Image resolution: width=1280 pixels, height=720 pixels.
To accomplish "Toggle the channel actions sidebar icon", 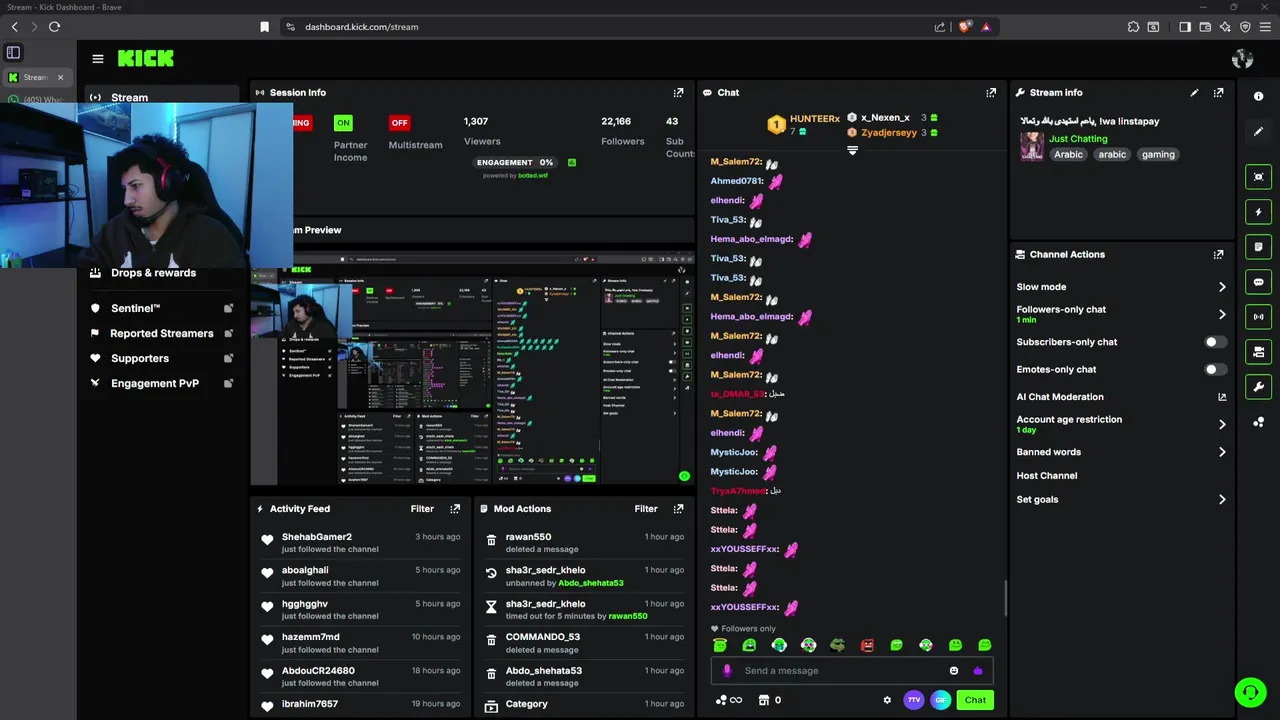I will 1258,352.
